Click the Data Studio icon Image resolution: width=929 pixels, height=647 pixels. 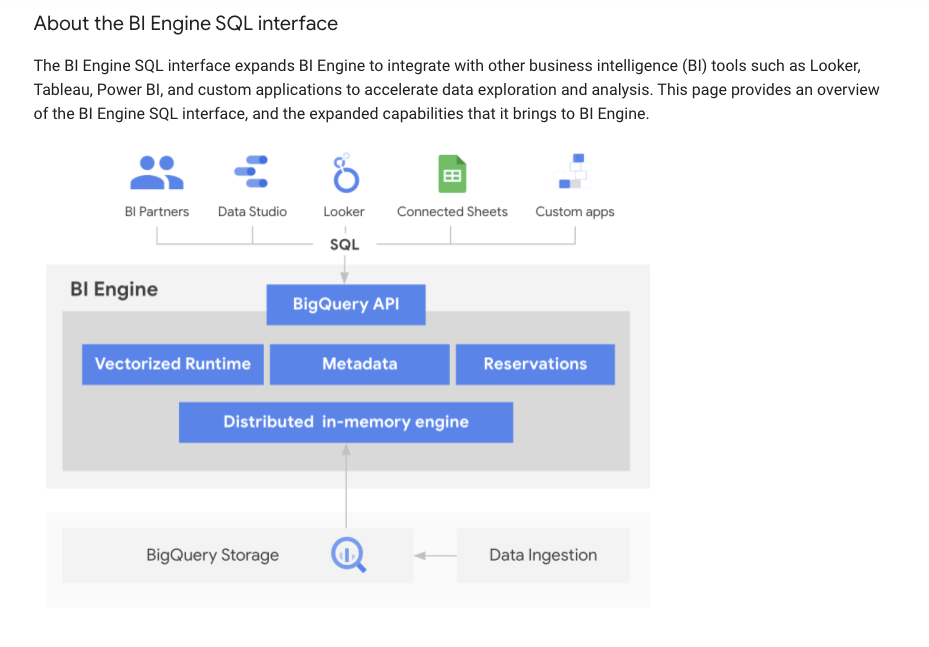coord(251,172)
